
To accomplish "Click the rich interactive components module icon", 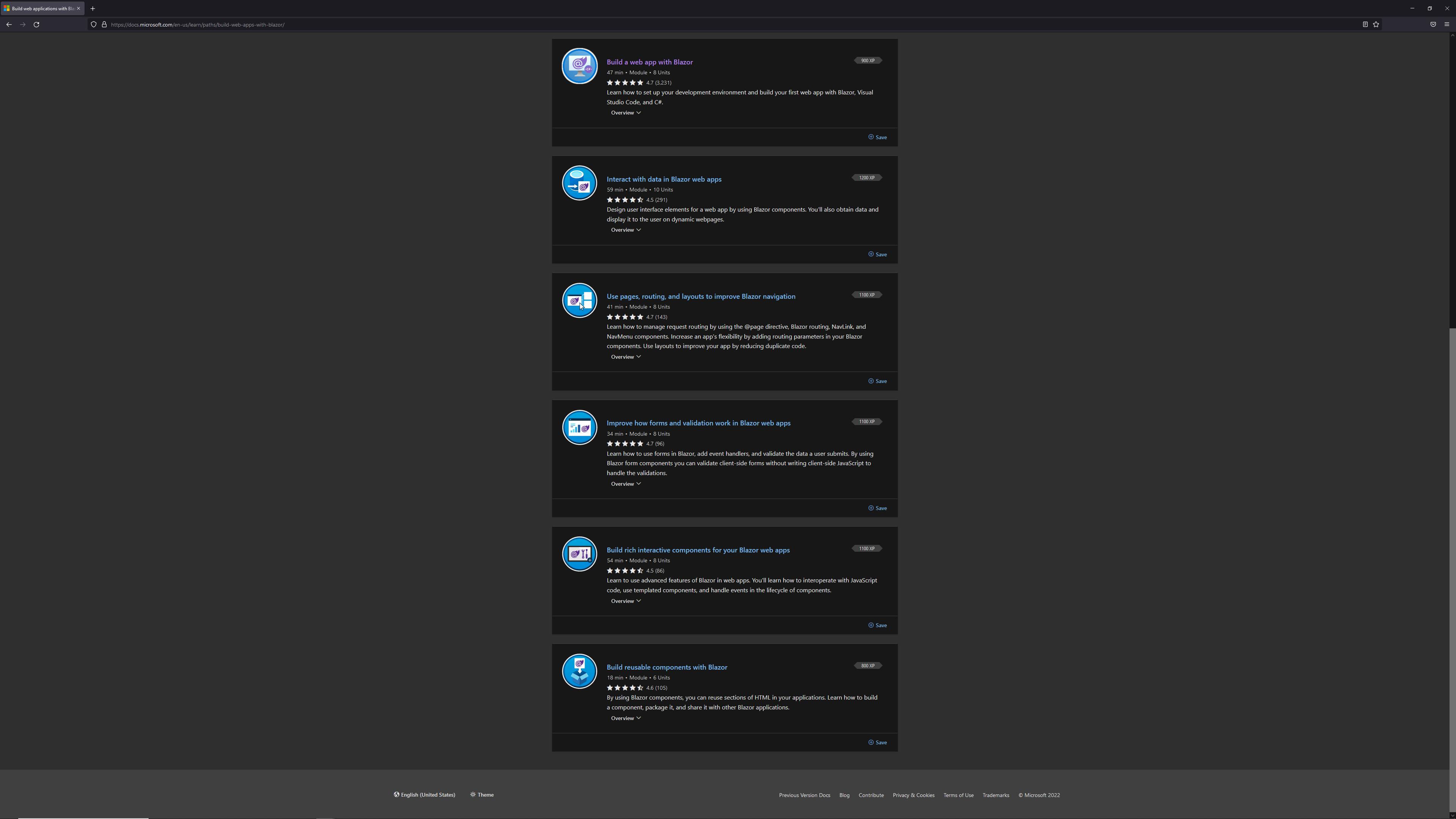I will point(579,554).
